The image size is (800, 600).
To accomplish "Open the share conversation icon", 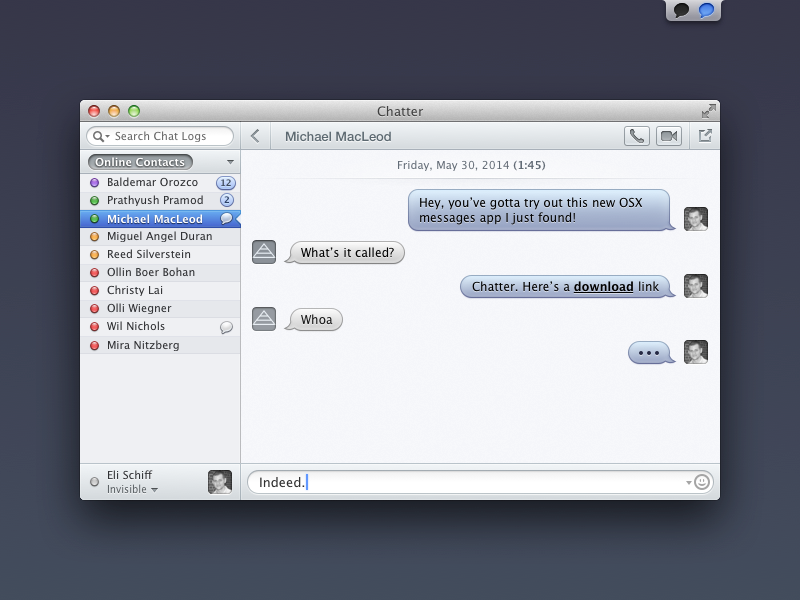I will 706,135.
